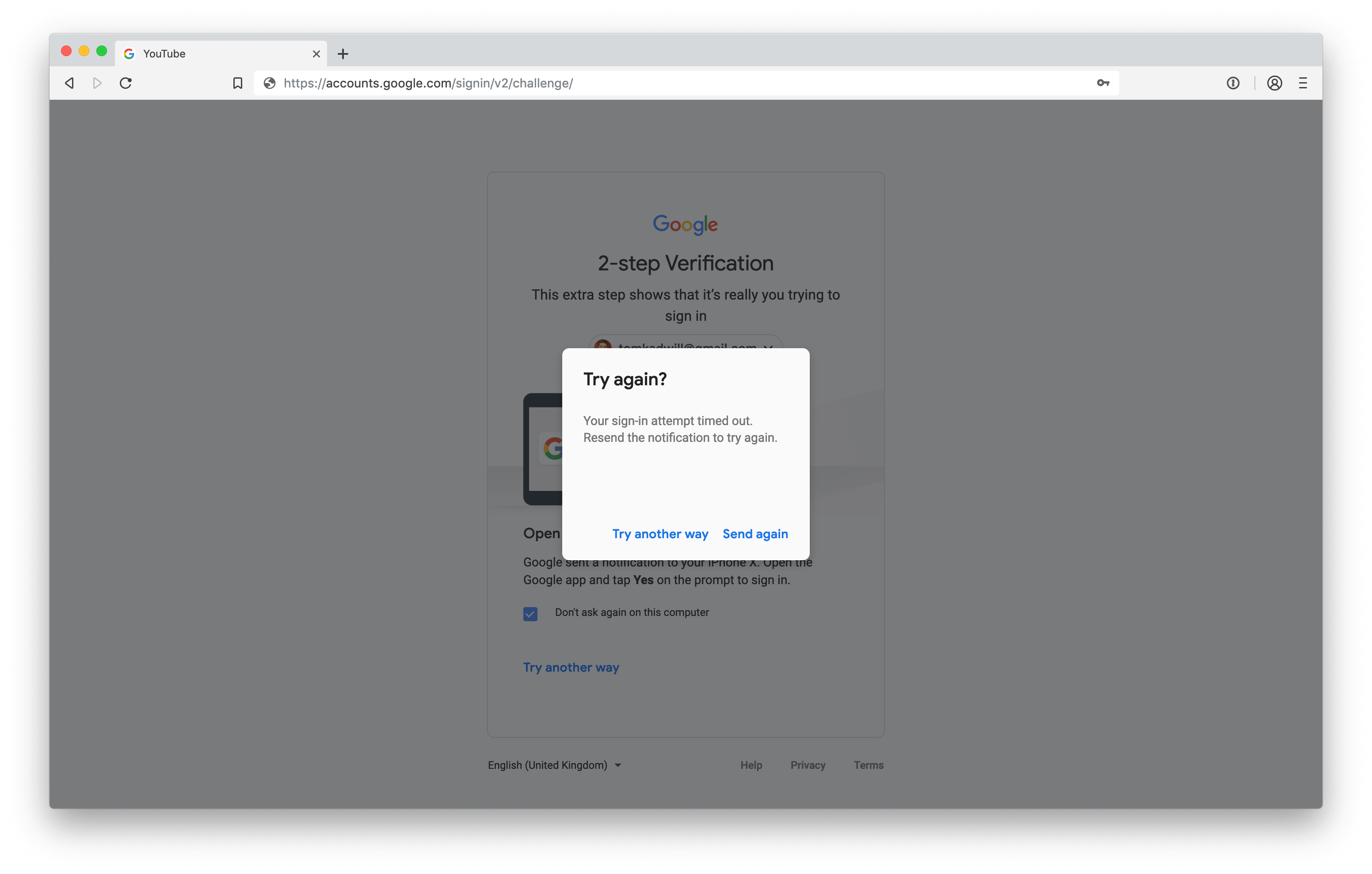Open a new browser tab
Image resolution: width=1372 pixels, height=874 pixels.
[343, 53]
